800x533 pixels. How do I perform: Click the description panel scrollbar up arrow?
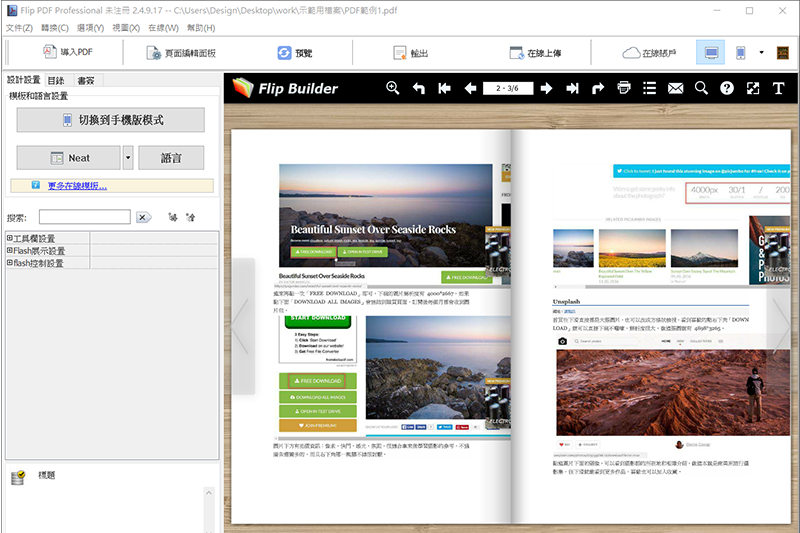pyautogui.click(x=209, y=493)
